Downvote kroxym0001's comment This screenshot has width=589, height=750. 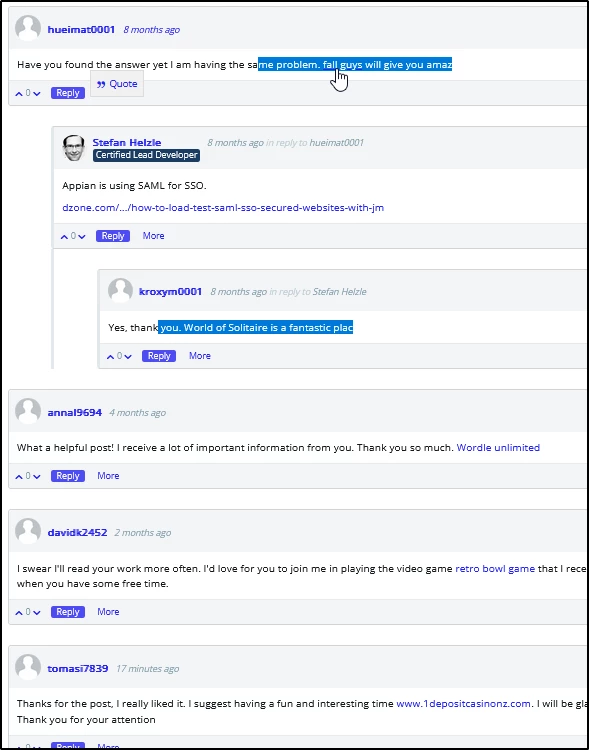[128, 356]
